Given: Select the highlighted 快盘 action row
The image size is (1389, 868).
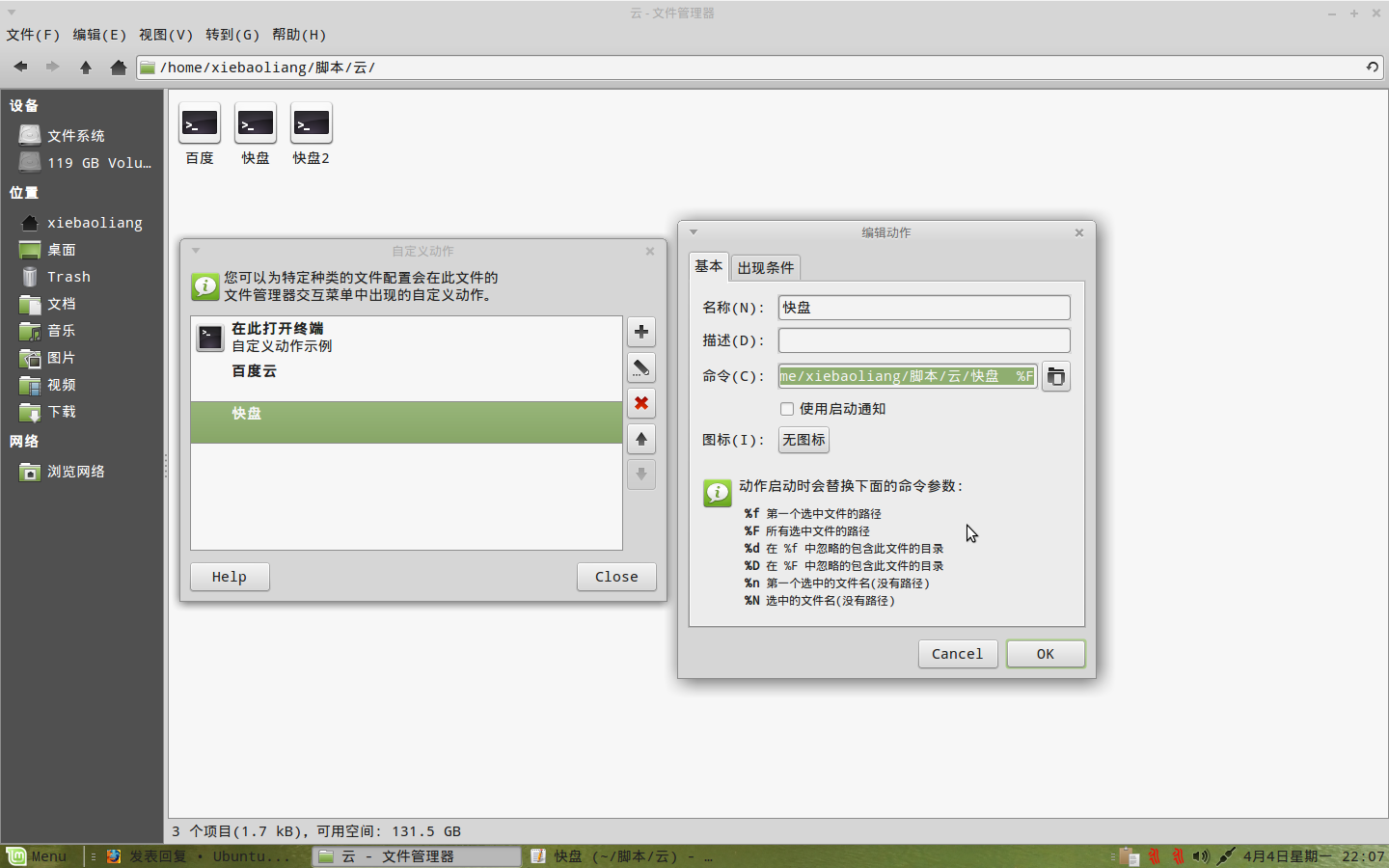Looking at the screenshot, I should coord(406,422).
